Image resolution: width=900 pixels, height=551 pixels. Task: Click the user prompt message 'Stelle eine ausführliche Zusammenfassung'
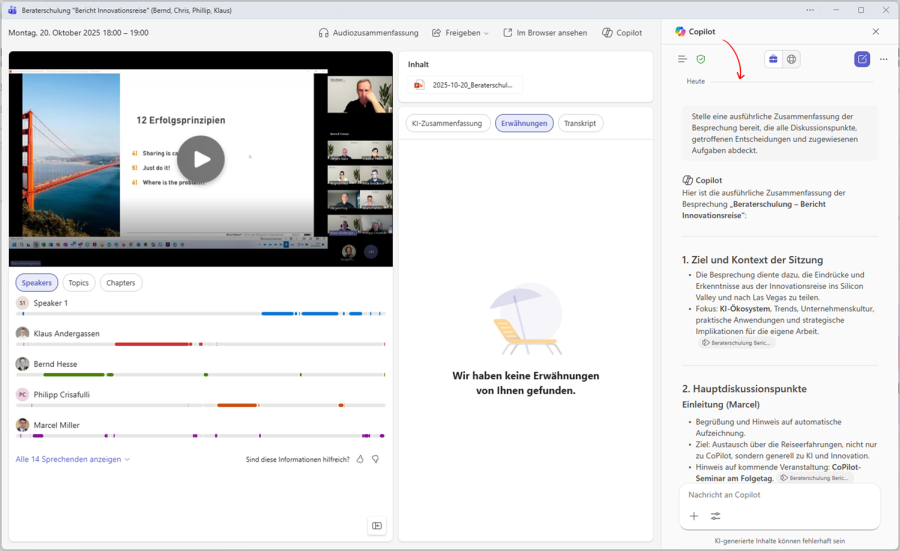pos(780,133)
